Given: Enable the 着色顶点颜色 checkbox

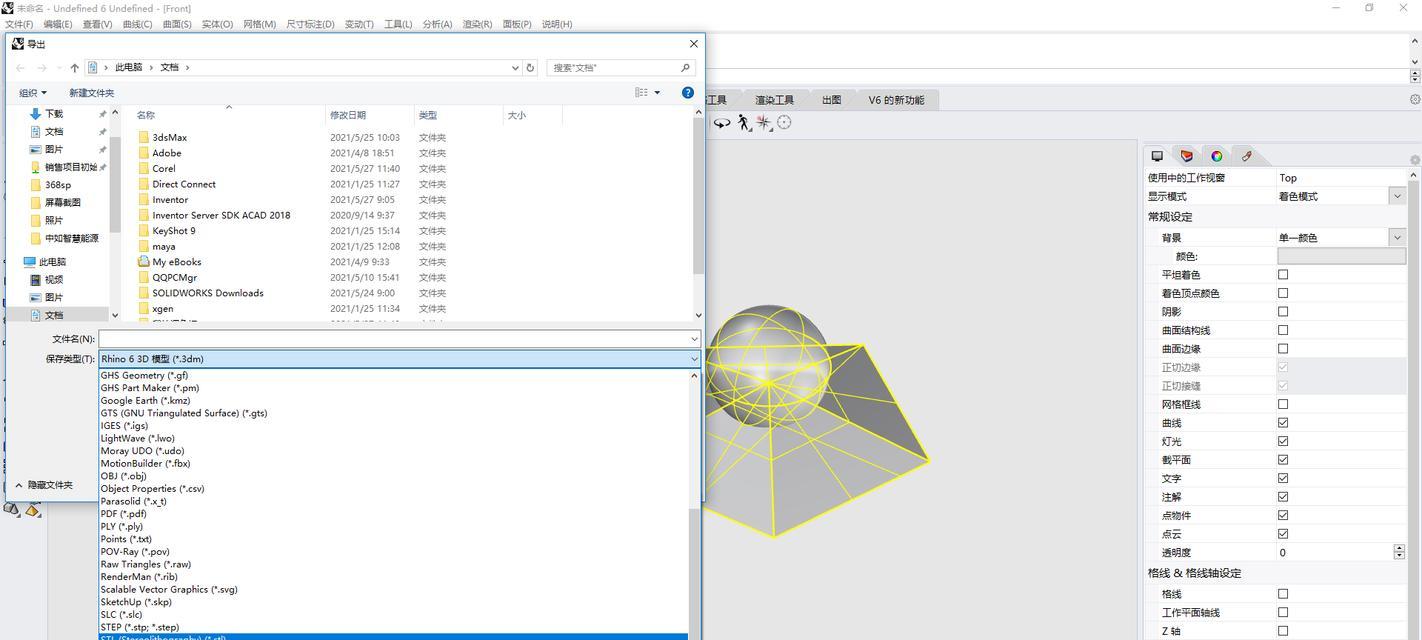Looking at the screenshot, I should pos(1283,293).
